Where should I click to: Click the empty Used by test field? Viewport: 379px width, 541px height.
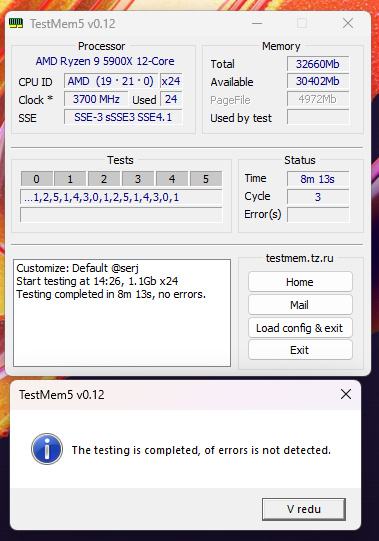click(x=318, y=117)
